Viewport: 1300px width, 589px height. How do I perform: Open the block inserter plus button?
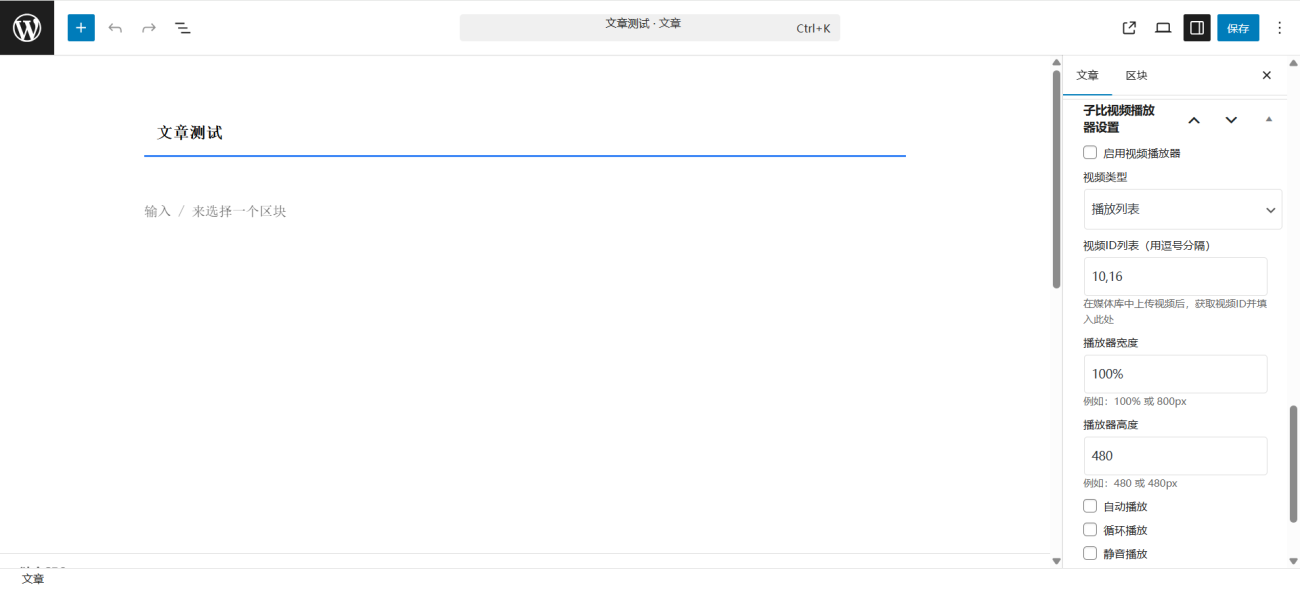coord(81,28)
